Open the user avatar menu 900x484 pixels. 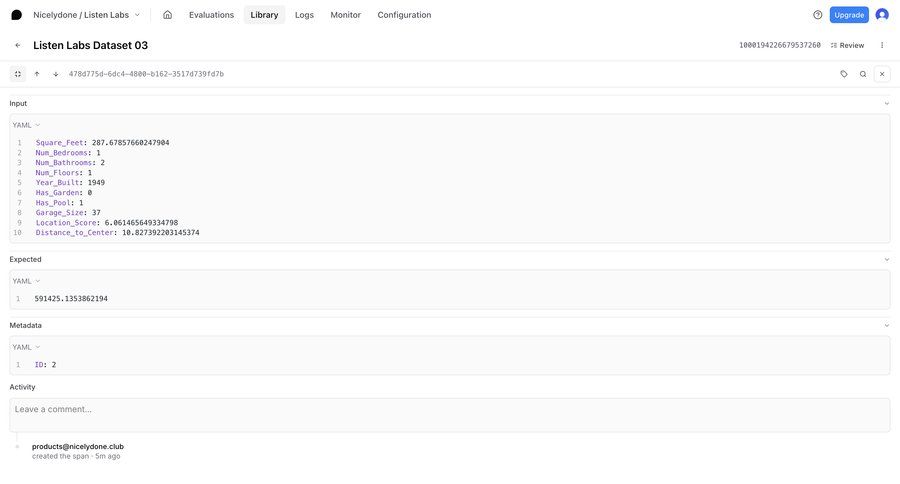(x=882, y=15)
